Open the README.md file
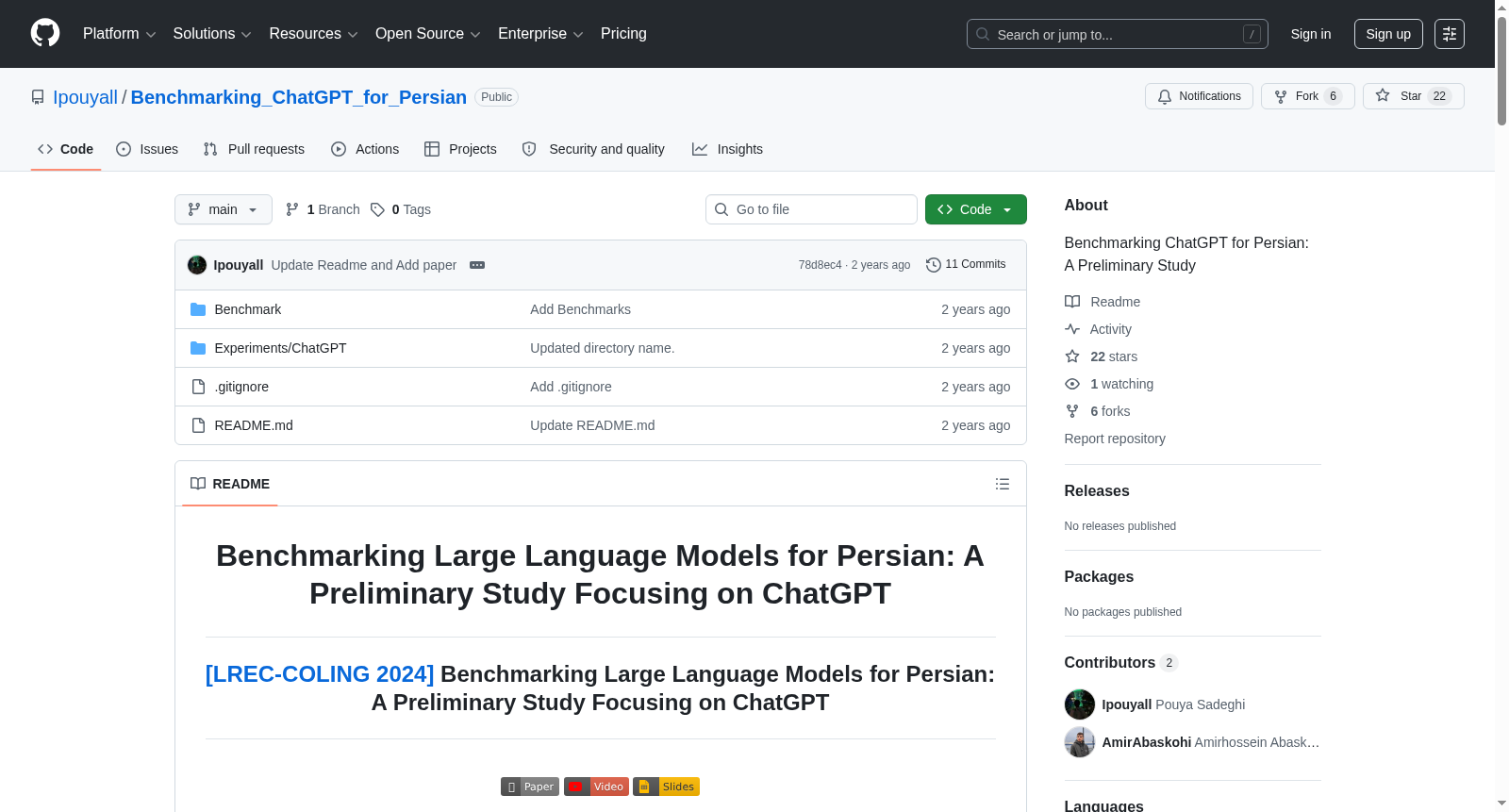This screenshot has width=1509, height=812. tap(254, 425)
